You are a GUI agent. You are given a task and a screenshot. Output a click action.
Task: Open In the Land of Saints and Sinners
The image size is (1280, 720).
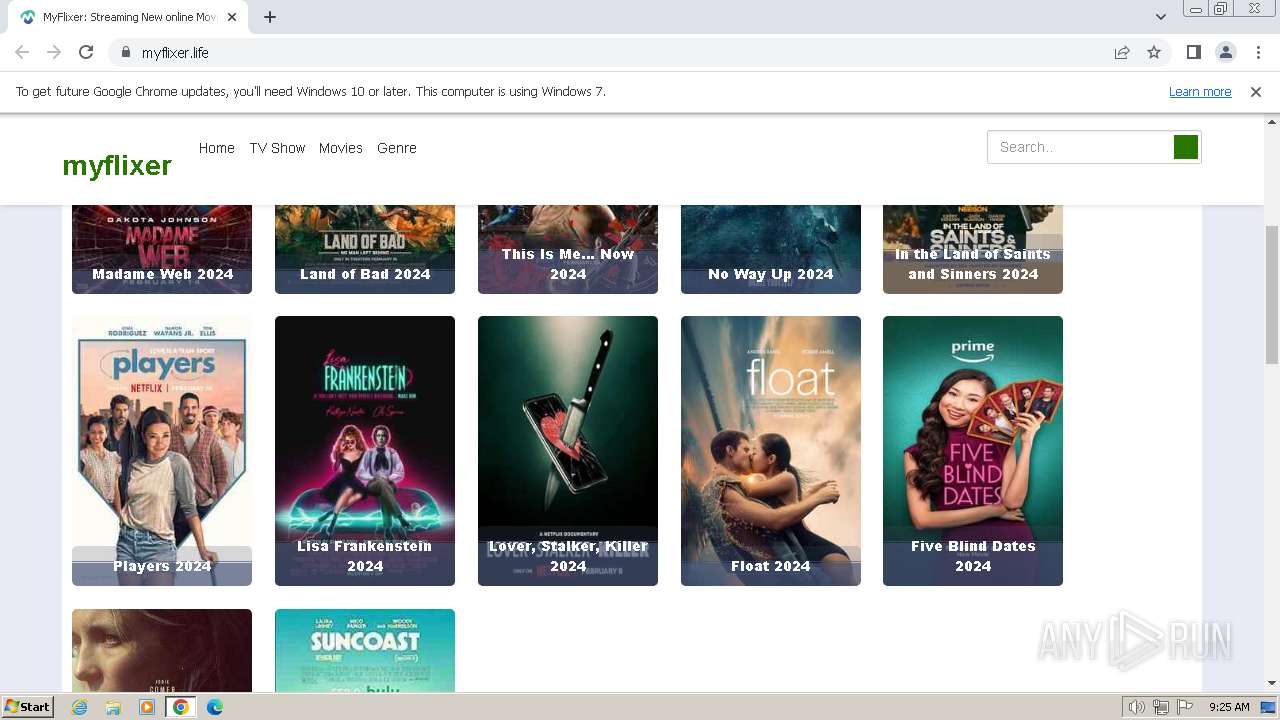(973, 249)
